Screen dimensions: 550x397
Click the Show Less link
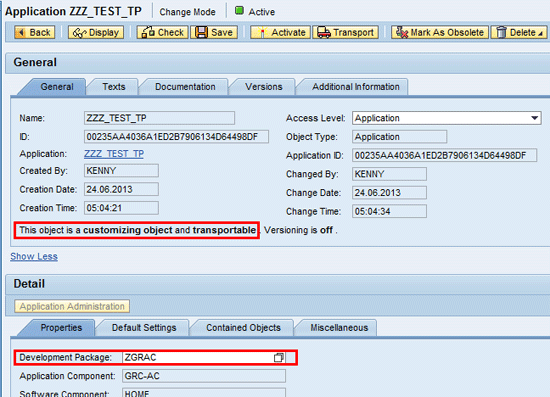click(34, 257)
